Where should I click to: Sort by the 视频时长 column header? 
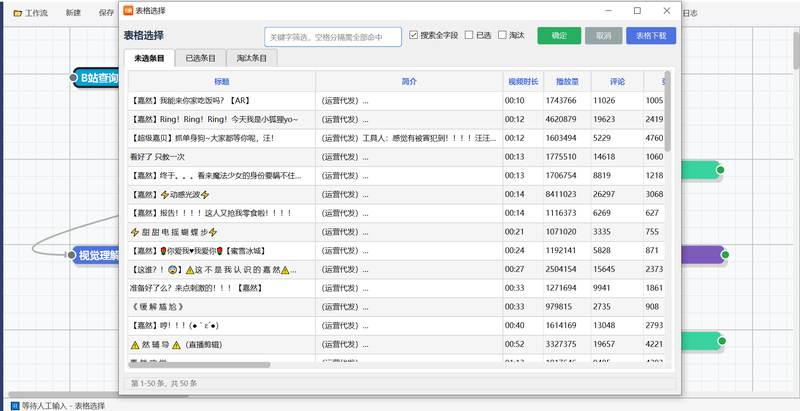(x=523, y=82)
